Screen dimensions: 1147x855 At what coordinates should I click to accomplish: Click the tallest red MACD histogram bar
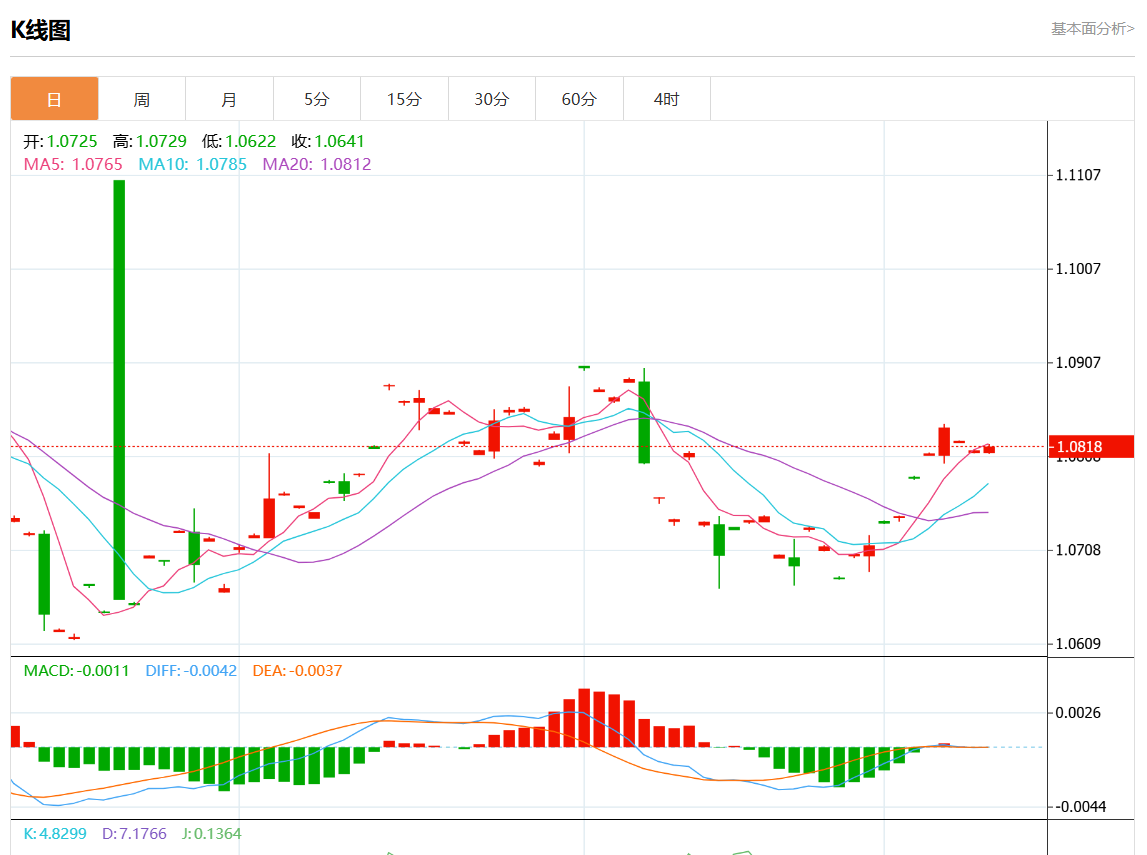(584, 717)
